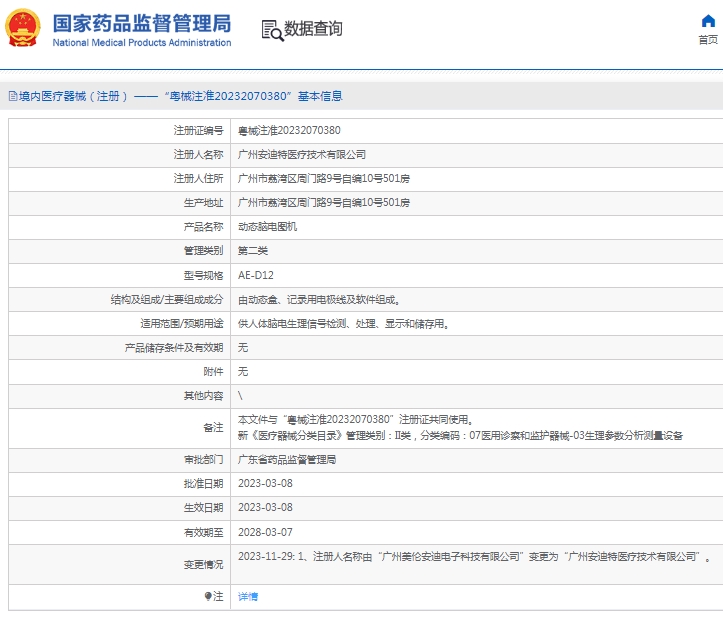The width and height of the screenshot is (723, 618).
Task: Click the 审批部门 row label
Action: click(203, 460)
